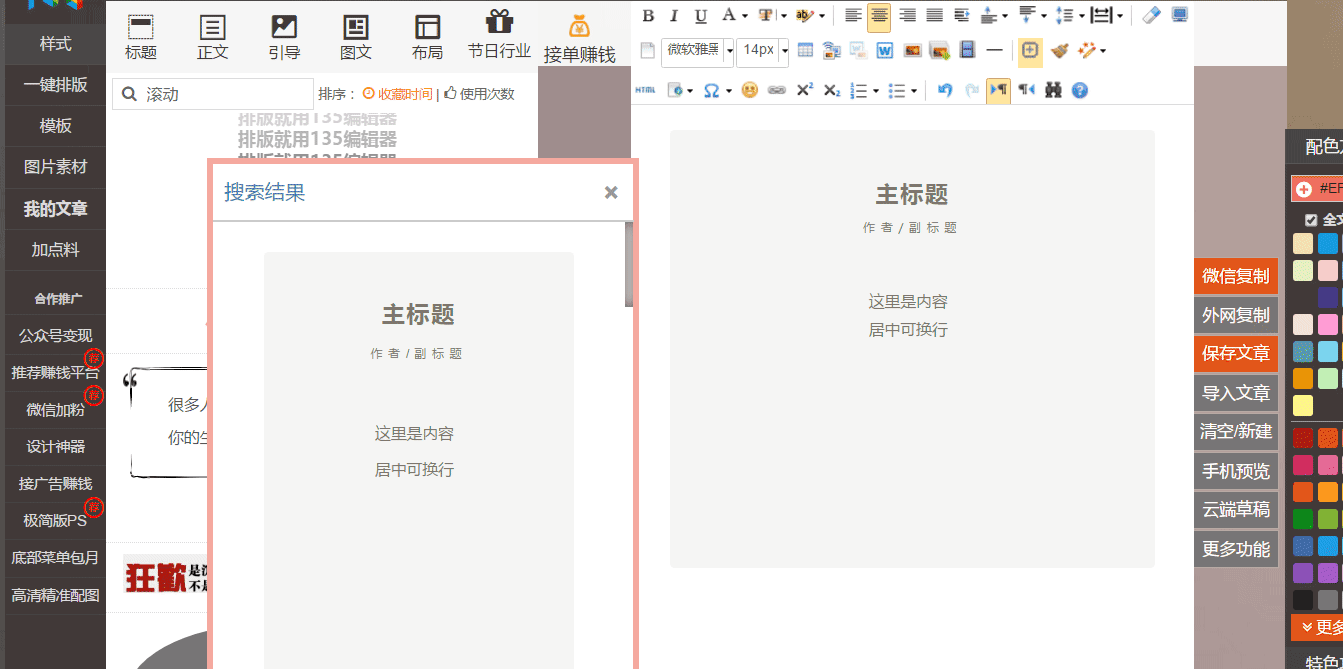
Task: Switch to HTML source view
Action: (645, 90)
